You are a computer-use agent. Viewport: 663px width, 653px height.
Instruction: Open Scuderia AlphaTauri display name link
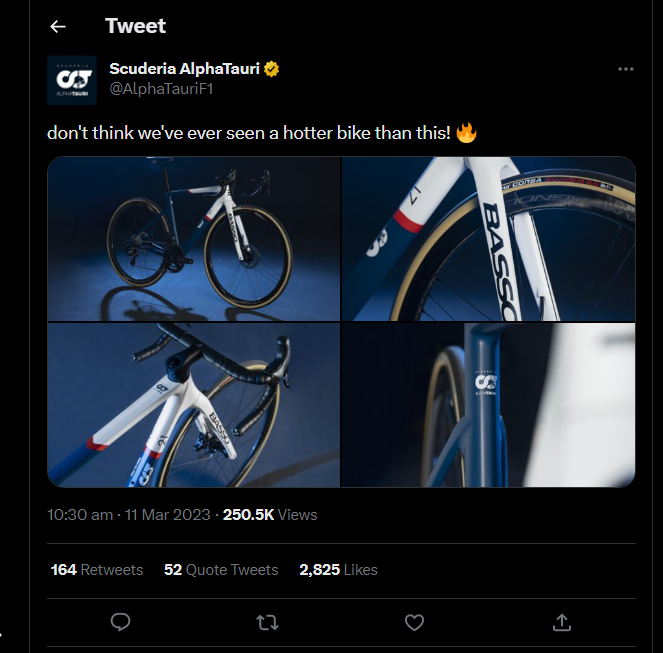tap(184, 69)
